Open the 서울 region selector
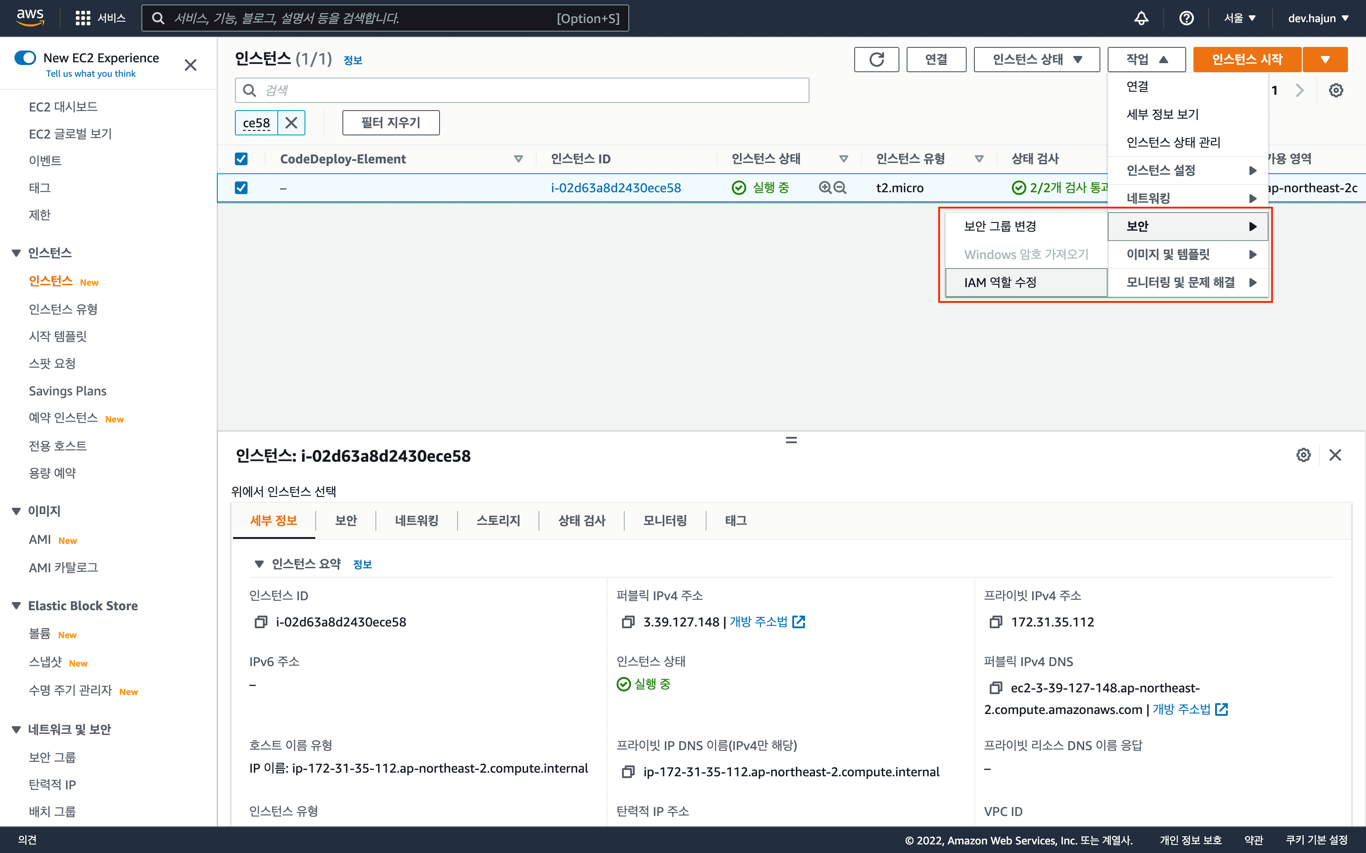Image resolution: width=1366 pixels, height=853 pixels. coord(1240,18)
